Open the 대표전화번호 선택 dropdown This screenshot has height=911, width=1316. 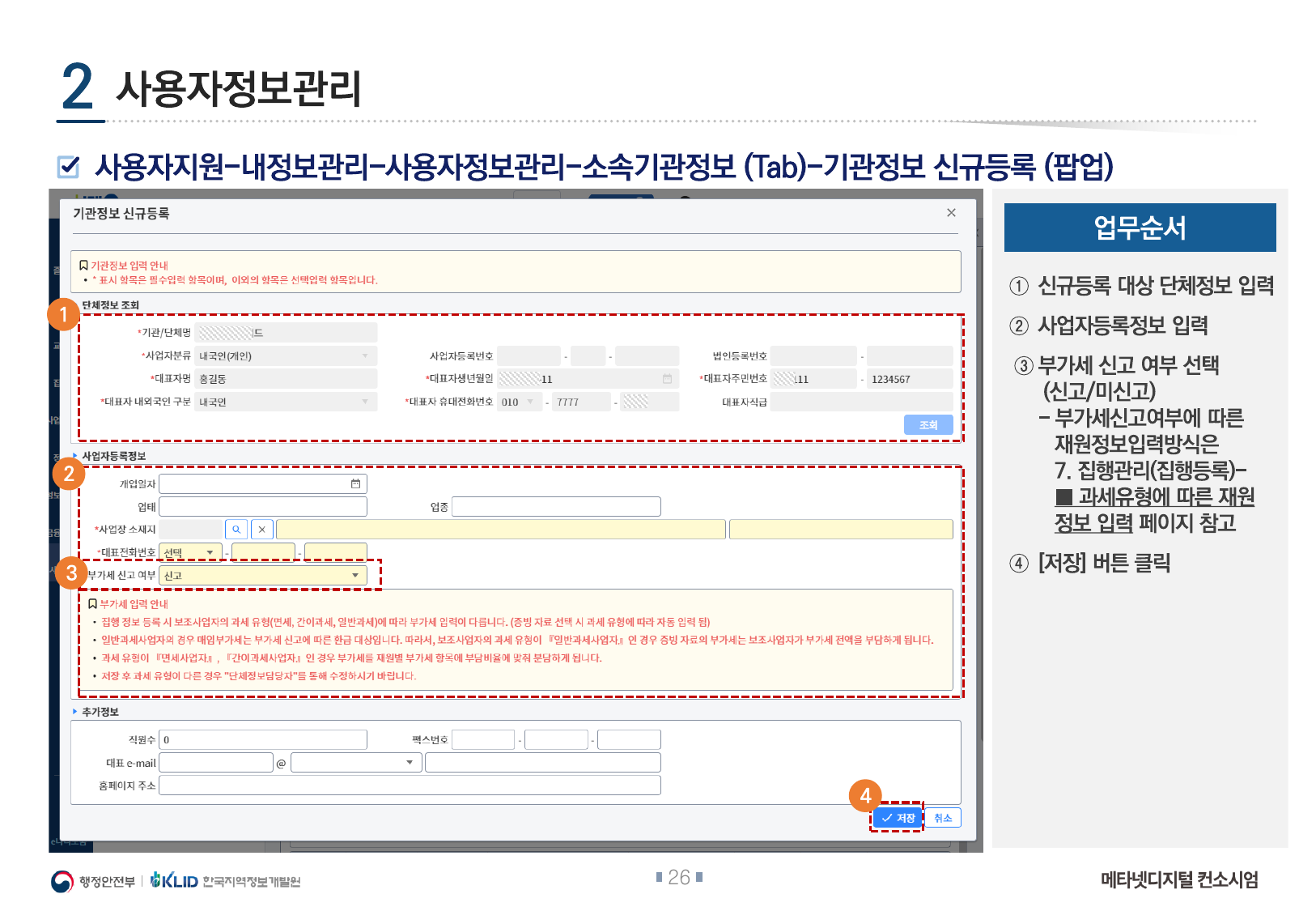[210, 552]
